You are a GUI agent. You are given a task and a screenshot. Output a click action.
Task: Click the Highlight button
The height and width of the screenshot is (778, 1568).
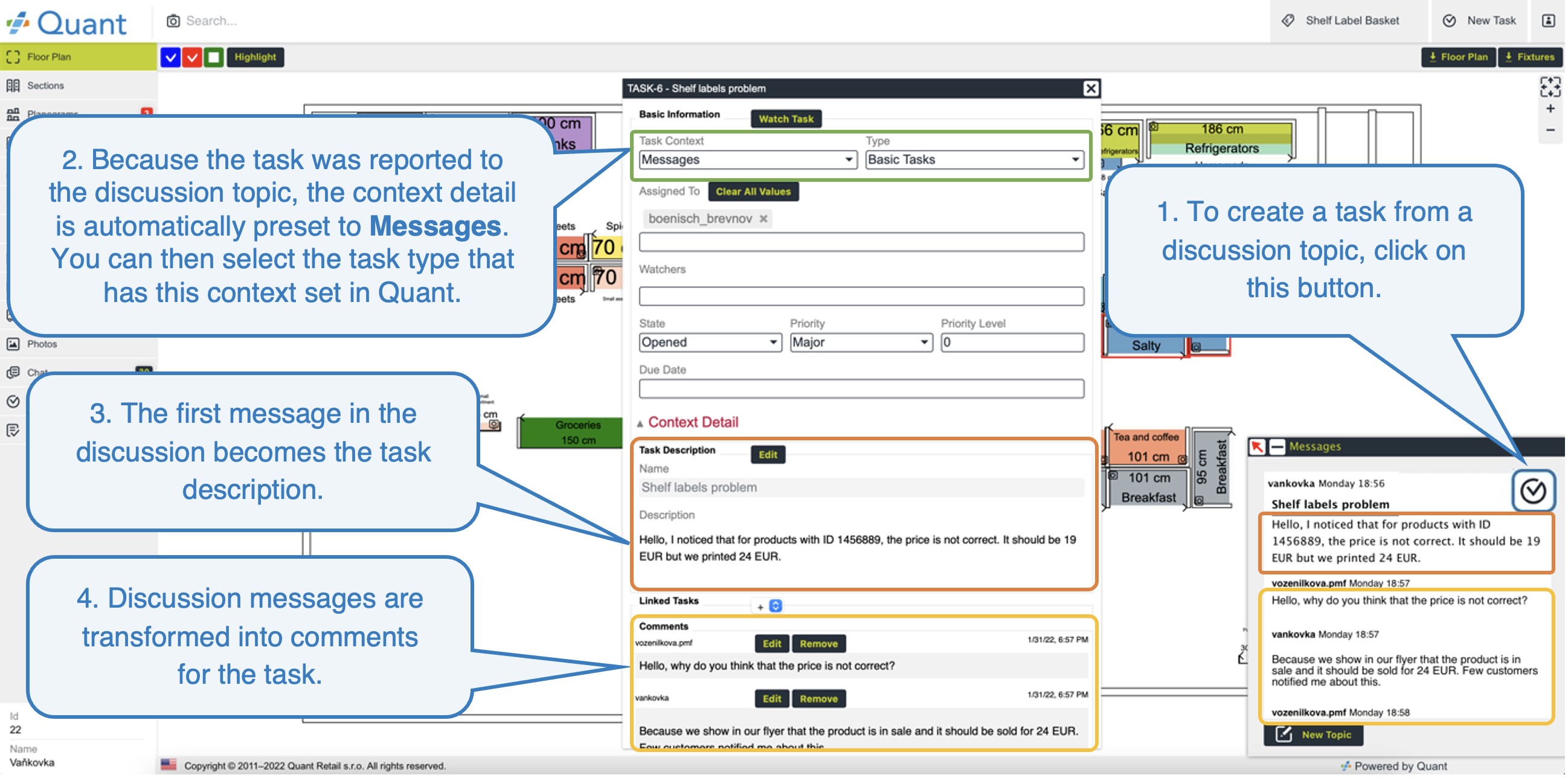(x=255, y=57)
